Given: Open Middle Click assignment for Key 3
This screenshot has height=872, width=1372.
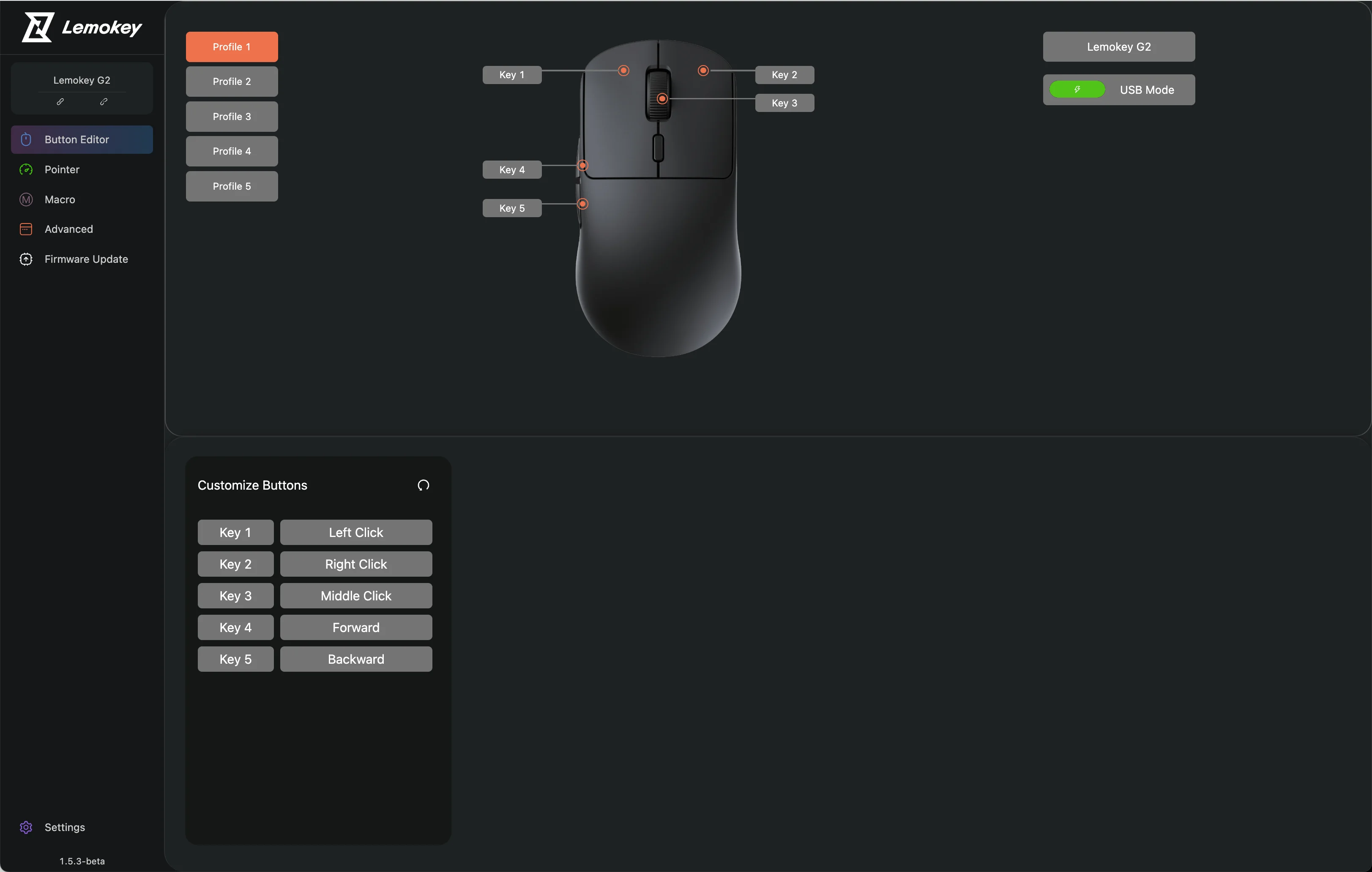Looking at the screenshot, I should tap(356, 596).
